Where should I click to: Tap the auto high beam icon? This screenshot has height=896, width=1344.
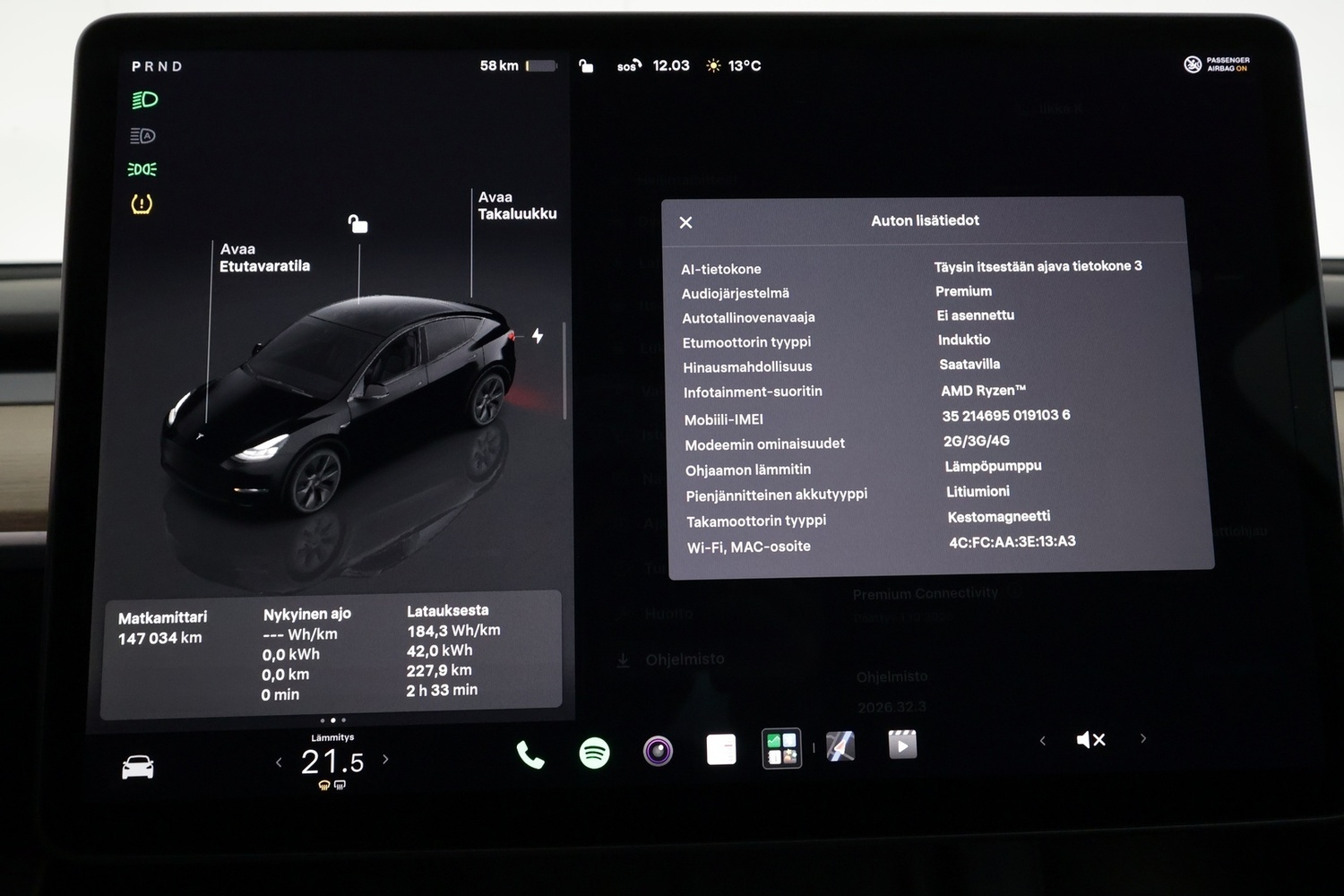pyautogui.click(x=142, y=135)
